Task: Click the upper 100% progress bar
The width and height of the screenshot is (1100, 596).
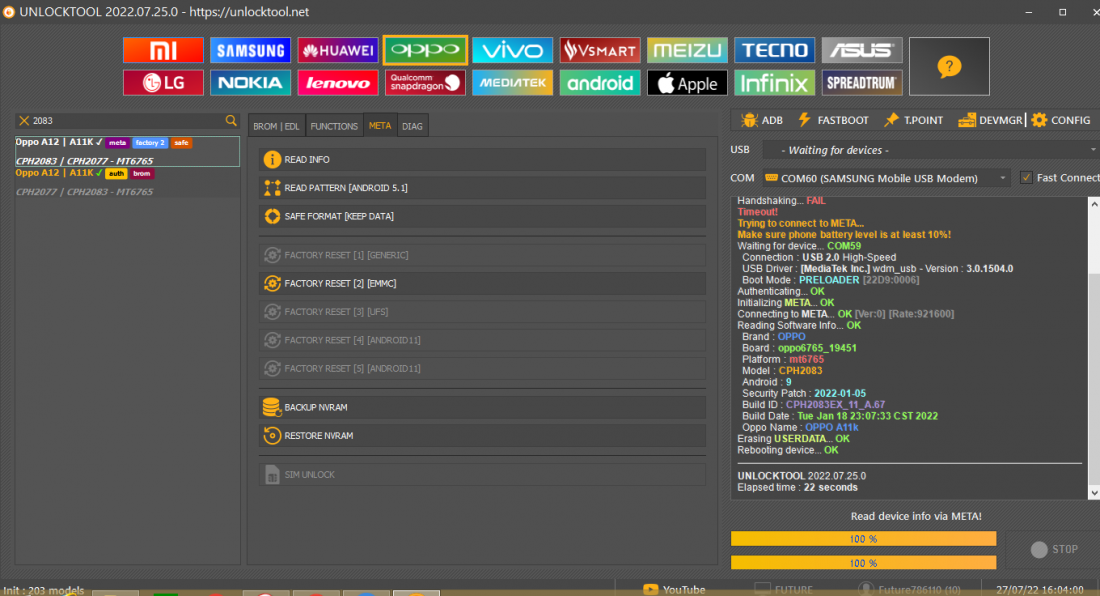Action: (863, 539)
